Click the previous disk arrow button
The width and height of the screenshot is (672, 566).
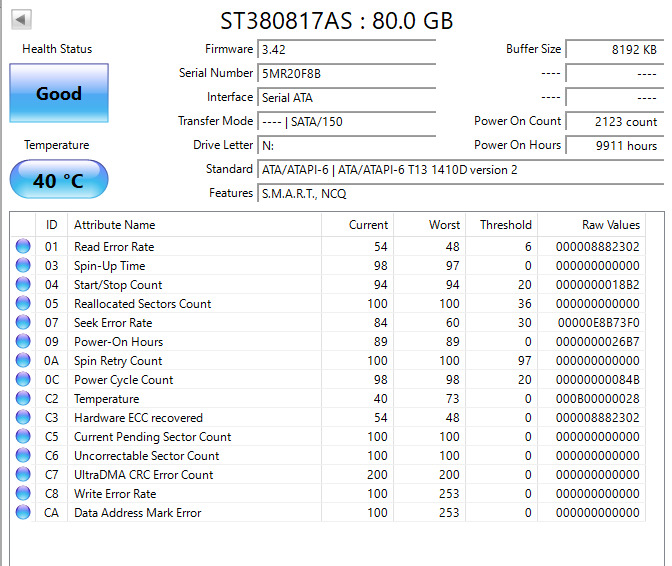tap(21, 19)
